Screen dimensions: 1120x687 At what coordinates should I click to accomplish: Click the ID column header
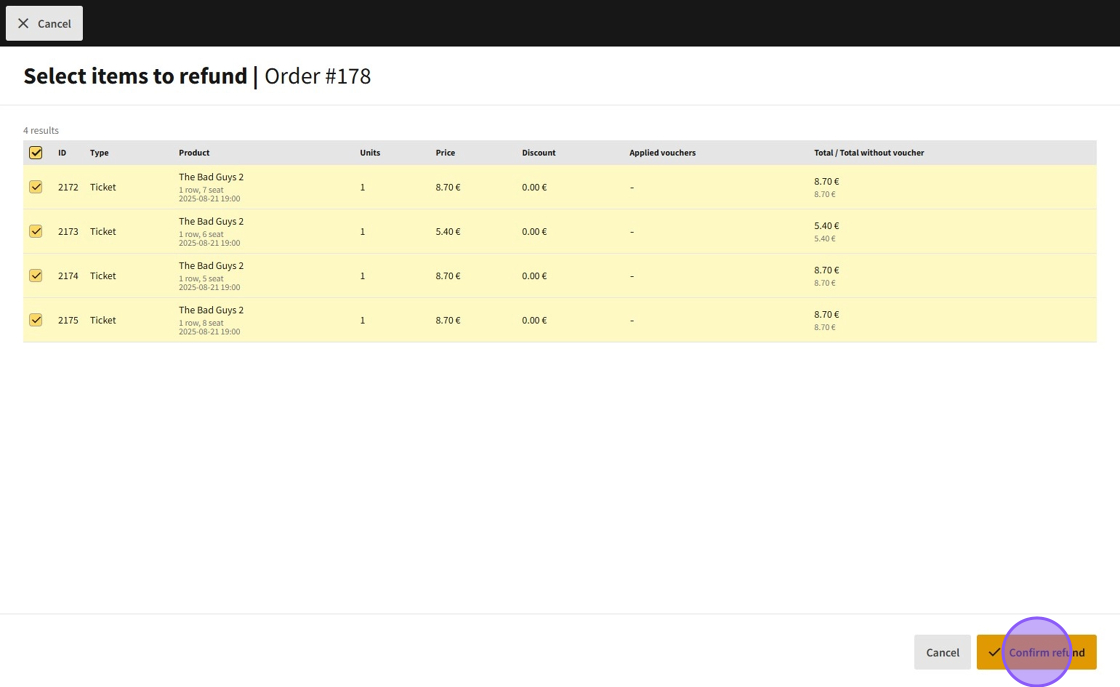pos(62,153)
